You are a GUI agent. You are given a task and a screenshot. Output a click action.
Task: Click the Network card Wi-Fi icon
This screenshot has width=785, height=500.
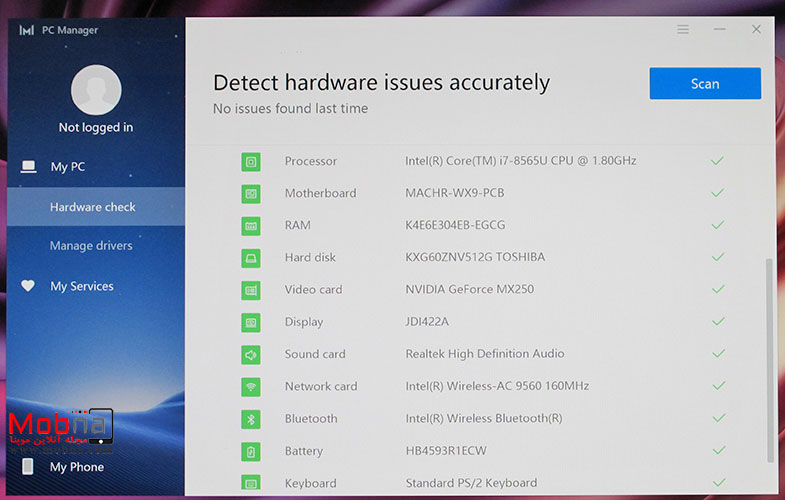(x=251, y=386)
